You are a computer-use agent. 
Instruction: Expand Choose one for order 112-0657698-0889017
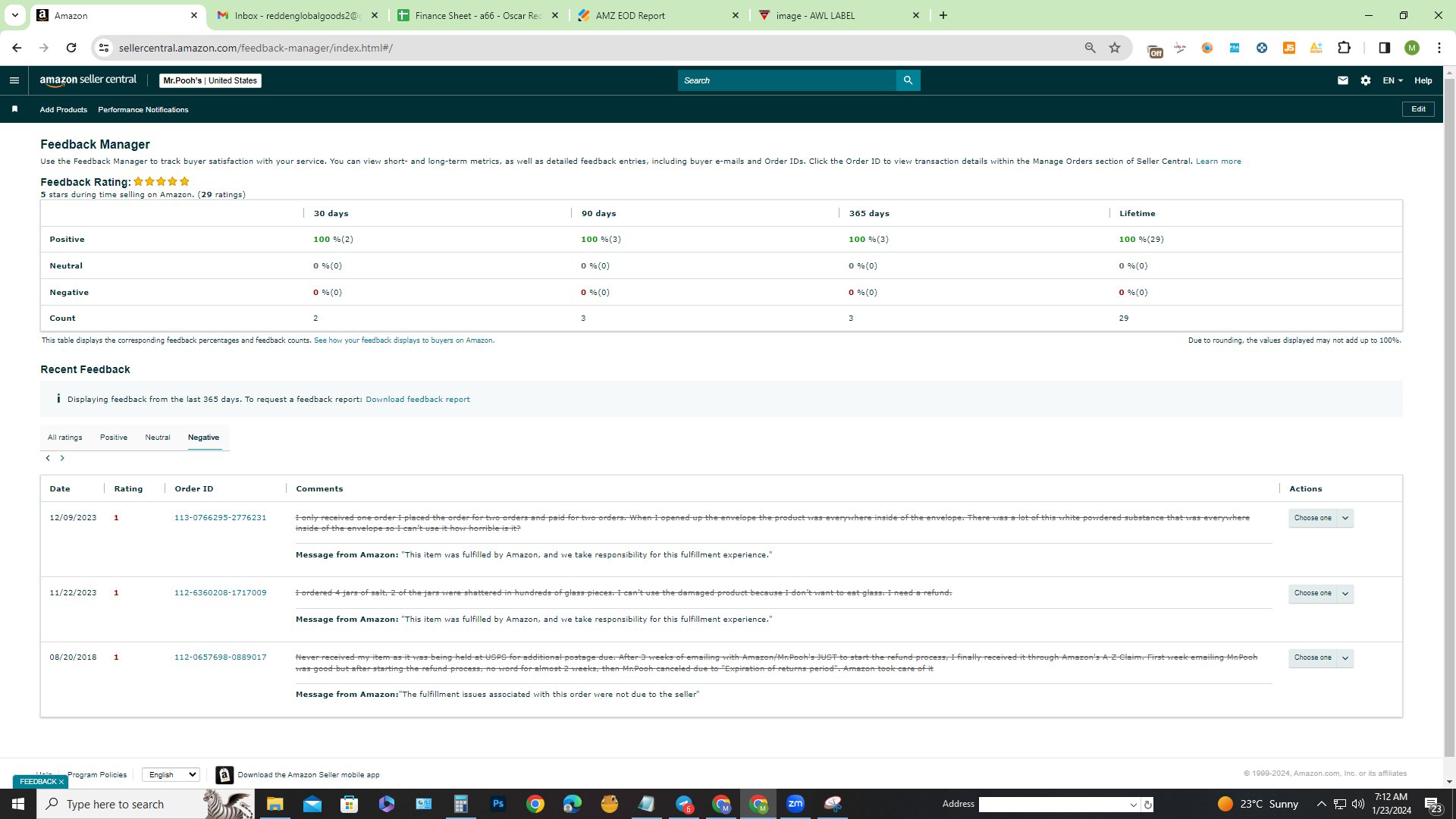click(x=1321, y=657)
